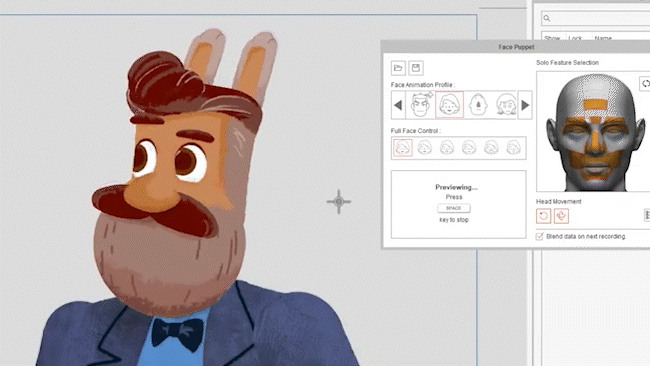Open a face puppet profile file
Image resolution: width=650 pixels, height=366 pixels.
(x=398, y=68)
